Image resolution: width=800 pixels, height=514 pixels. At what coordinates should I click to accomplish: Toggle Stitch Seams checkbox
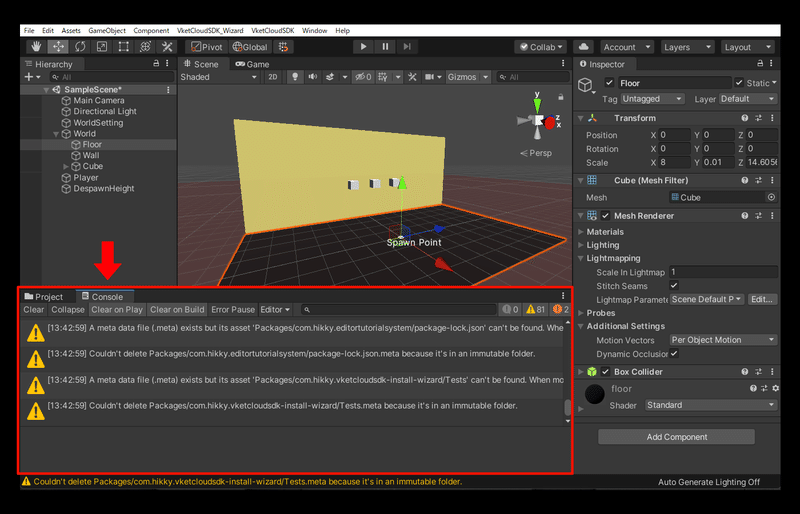pos(674,285)
